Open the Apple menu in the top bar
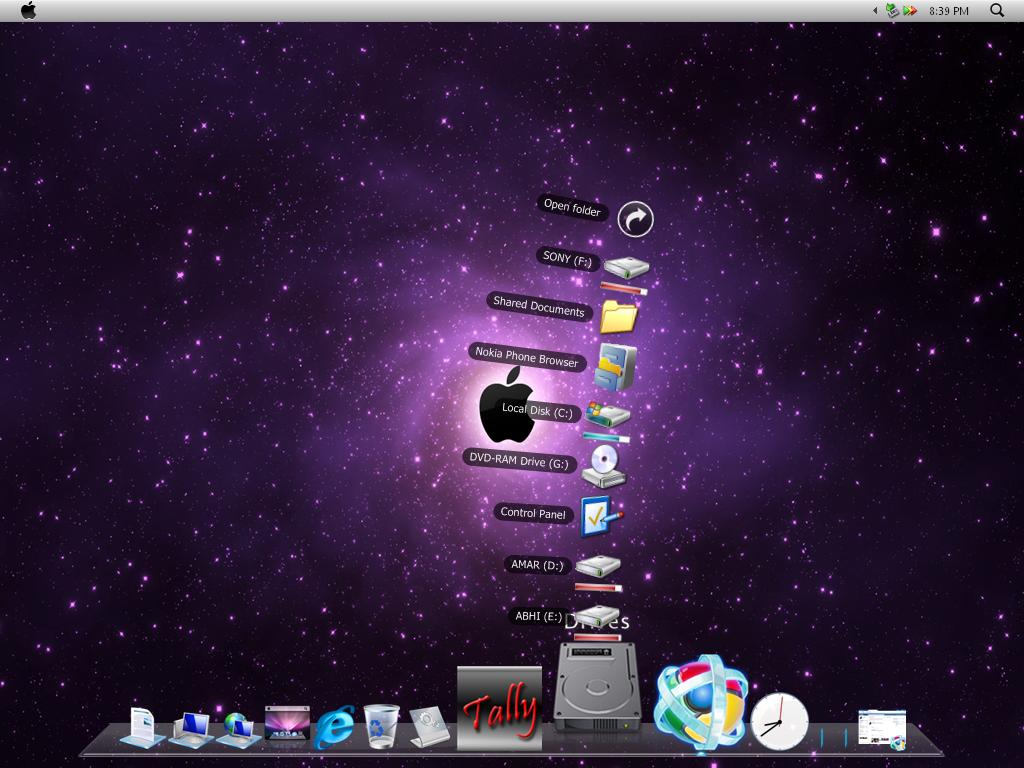Screen dimensions: 1024x768 pyautogui.click(x=29, y=10)
